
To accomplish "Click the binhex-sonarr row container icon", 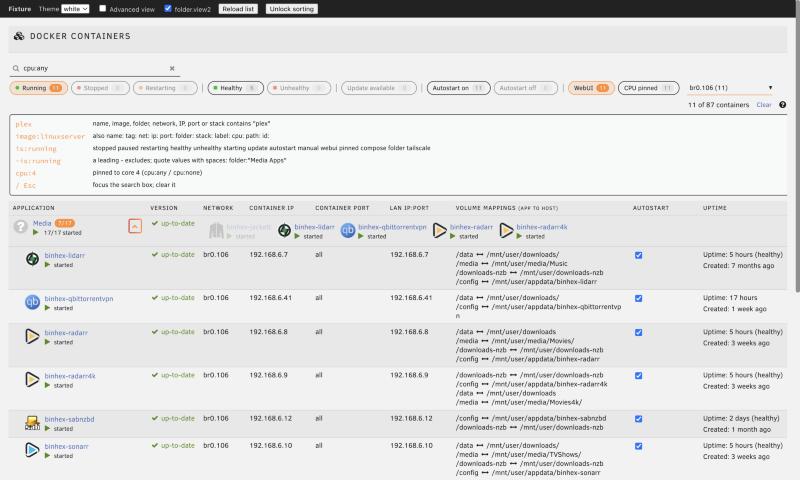I will point(32,450).
